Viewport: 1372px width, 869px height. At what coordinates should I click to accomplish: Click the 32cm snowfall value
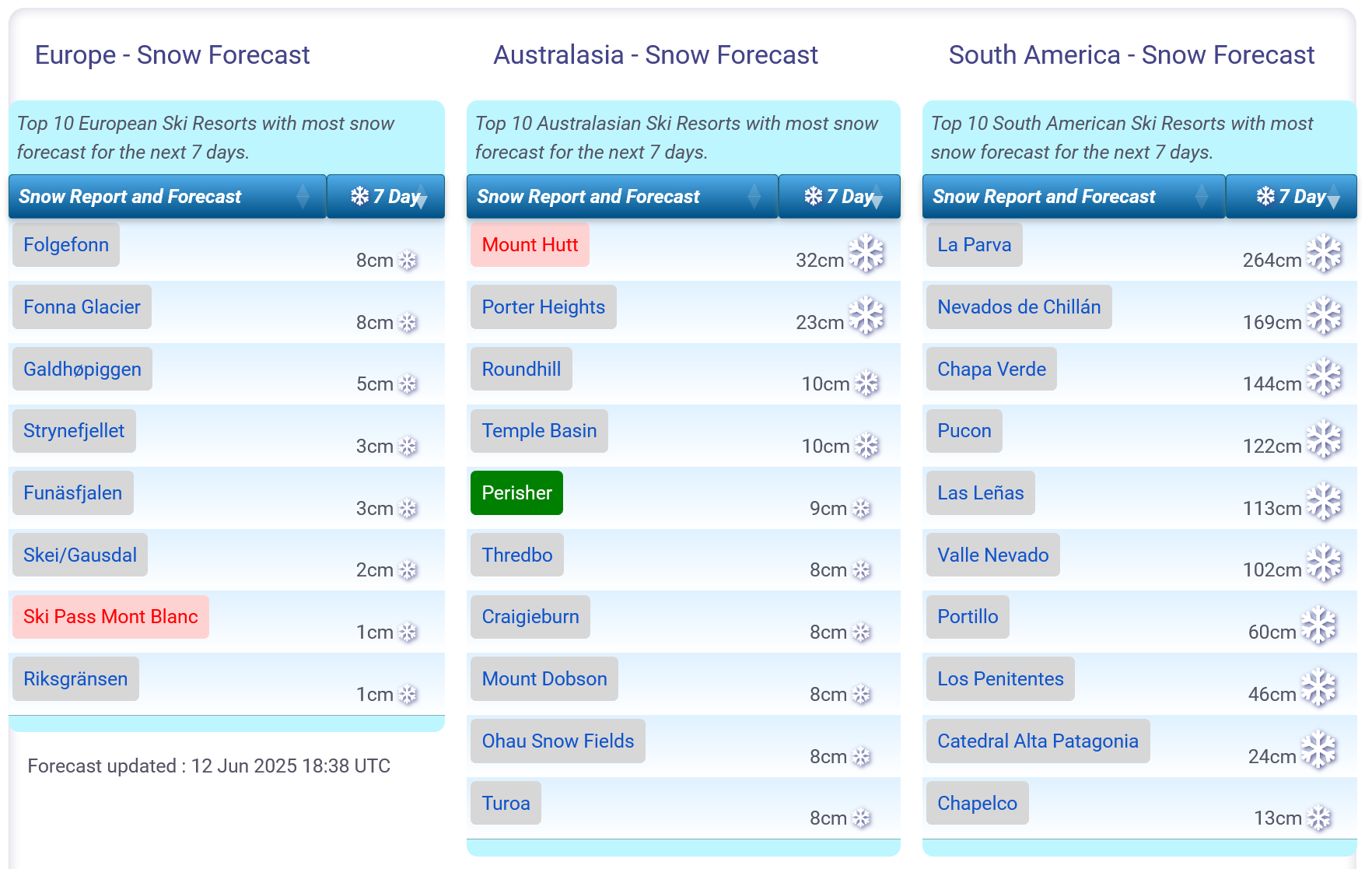[820, 260]
